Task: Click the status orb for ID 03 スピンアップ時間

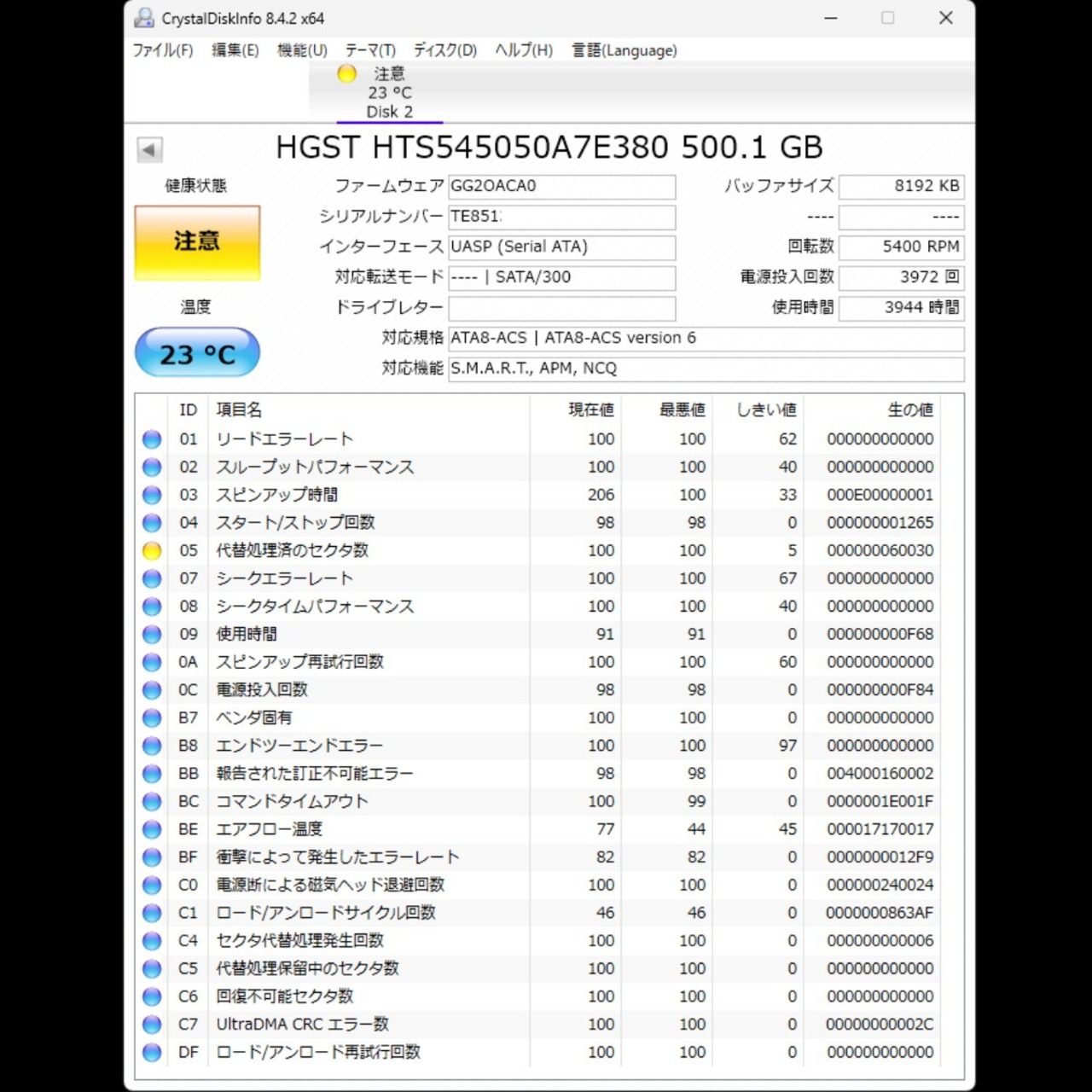Action: point(152,495)
